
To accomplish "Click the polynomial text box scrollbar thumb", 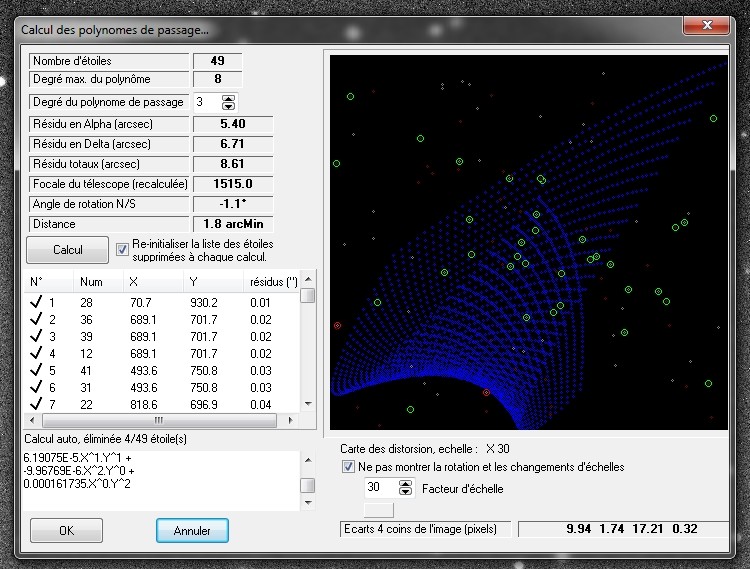I will pos(308,485).
